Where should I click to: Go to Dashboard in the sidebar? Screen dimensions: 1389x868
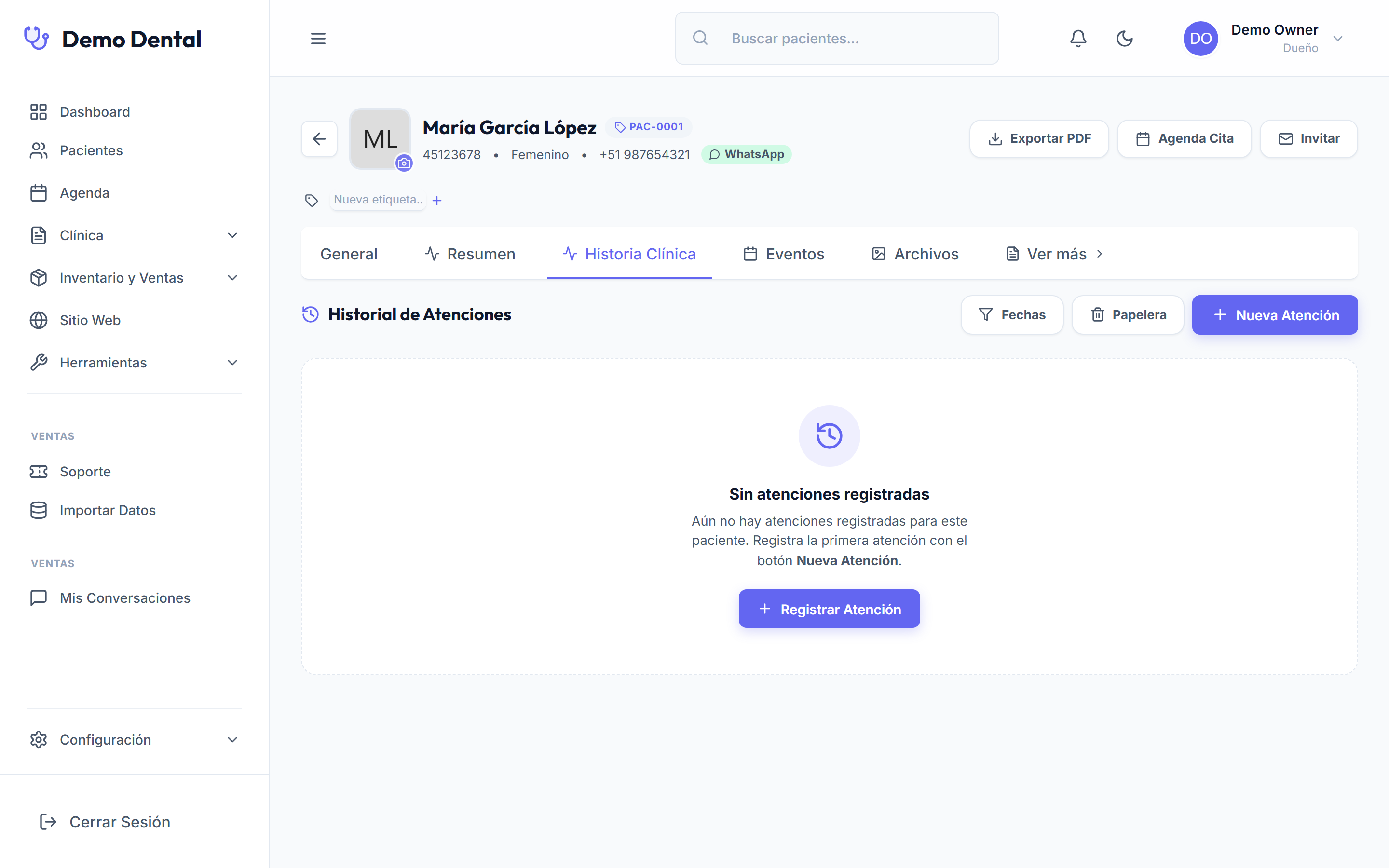click(134, 112)
